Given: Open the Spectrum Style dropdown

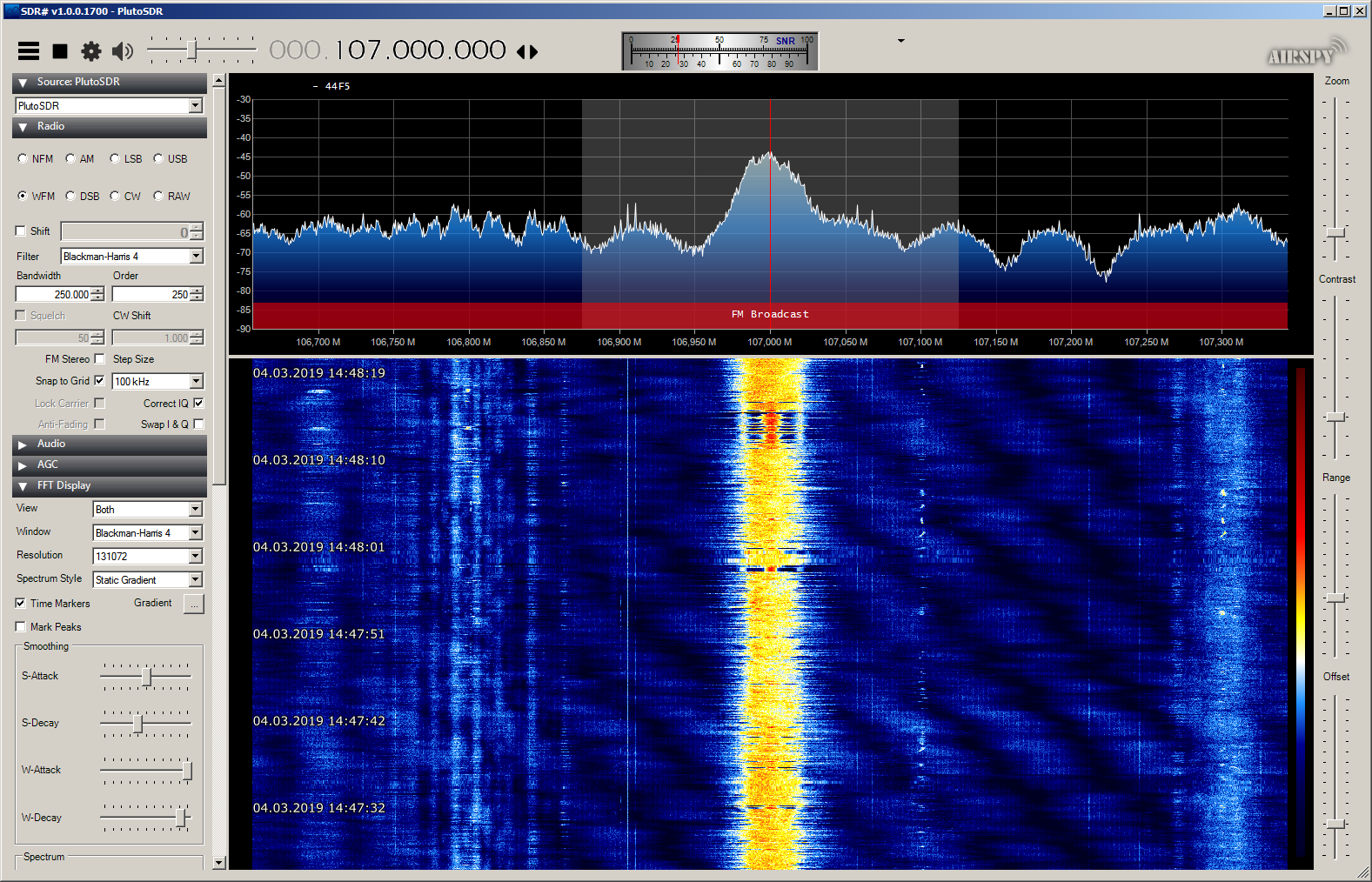Looking at the screenshot, I should click(x=196, y=580).
